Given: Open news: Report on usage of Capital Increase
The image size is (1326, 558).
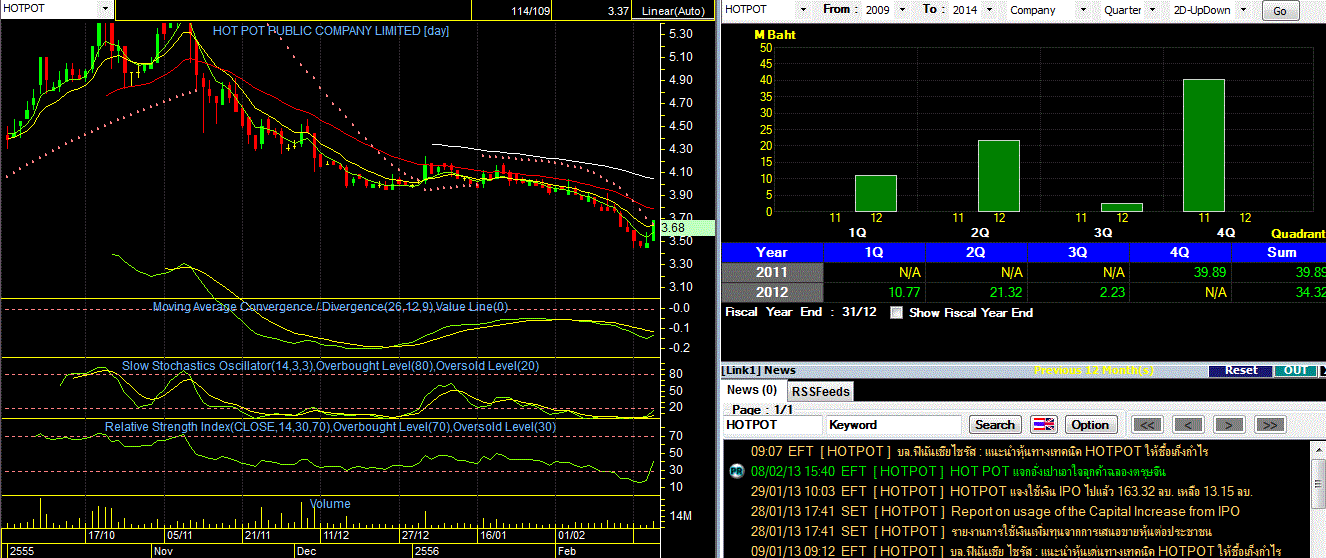Looking at the screenshot, I should pyautogui.click(x=1094, y=511).
